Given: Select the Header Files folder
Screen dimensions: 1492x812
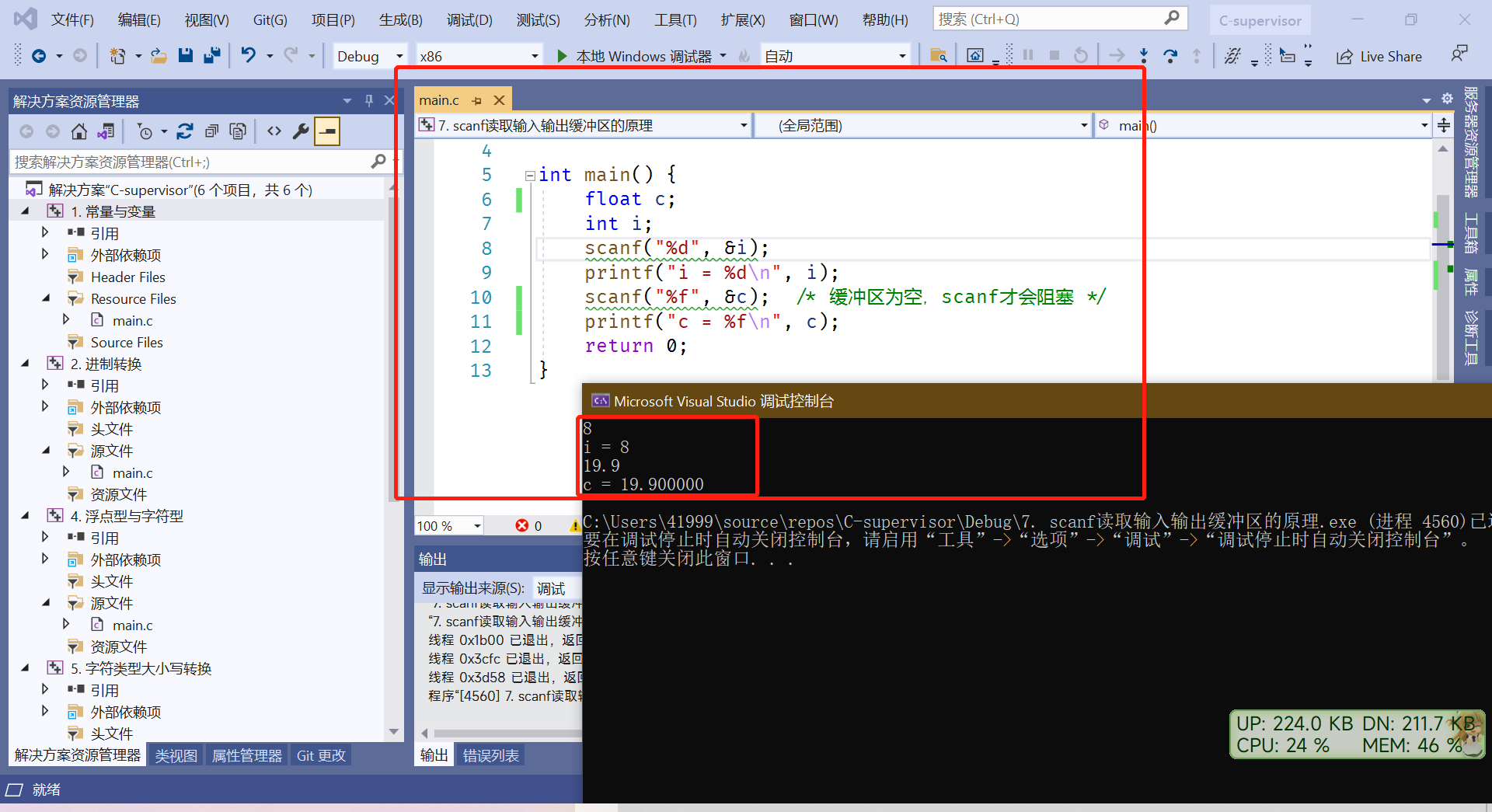Looking at the screenshot, I should coord(127,277).
